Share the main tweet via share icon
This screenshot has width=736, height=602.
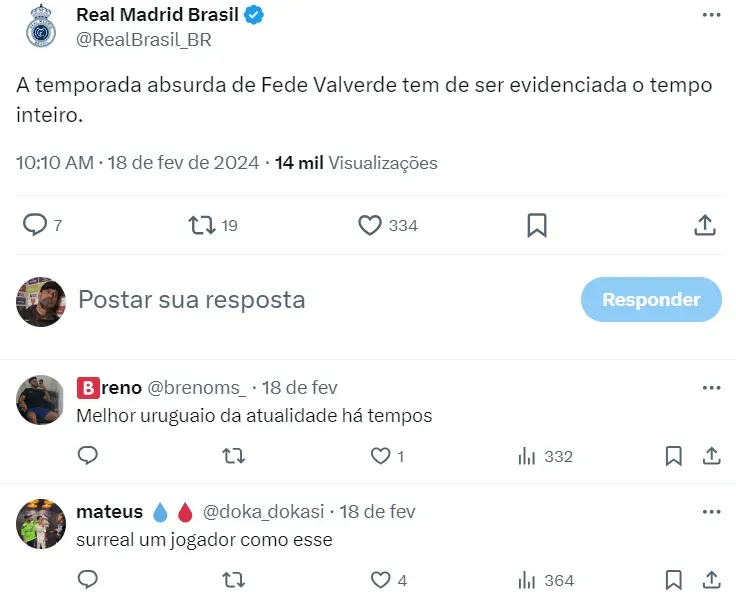704,225
